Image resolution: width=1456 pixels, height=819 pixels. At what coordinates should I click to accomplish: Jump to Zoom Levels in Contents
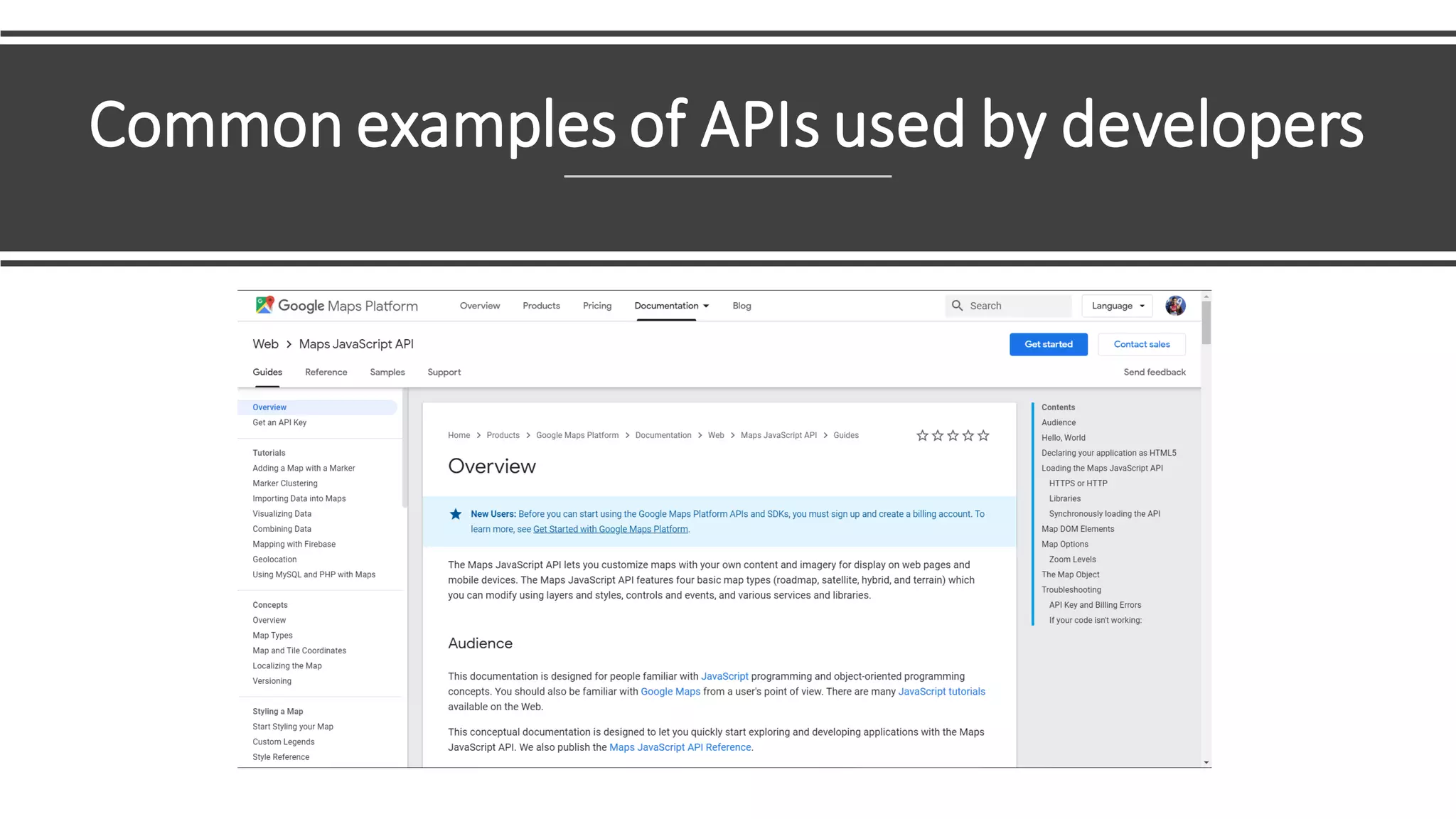pos(1072,560)
